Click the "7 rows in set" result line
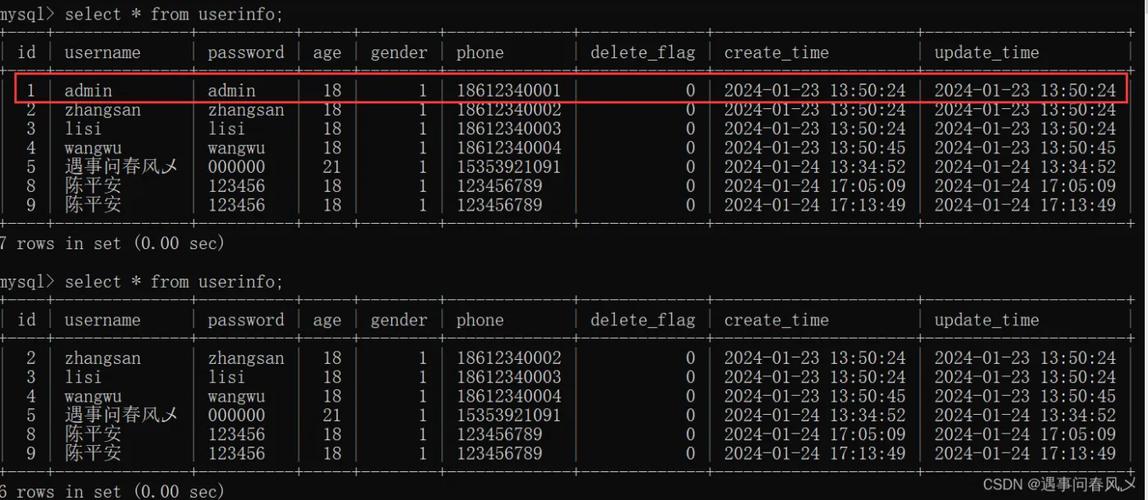Screen dimensions: 1148x500 tap(112, 243)
